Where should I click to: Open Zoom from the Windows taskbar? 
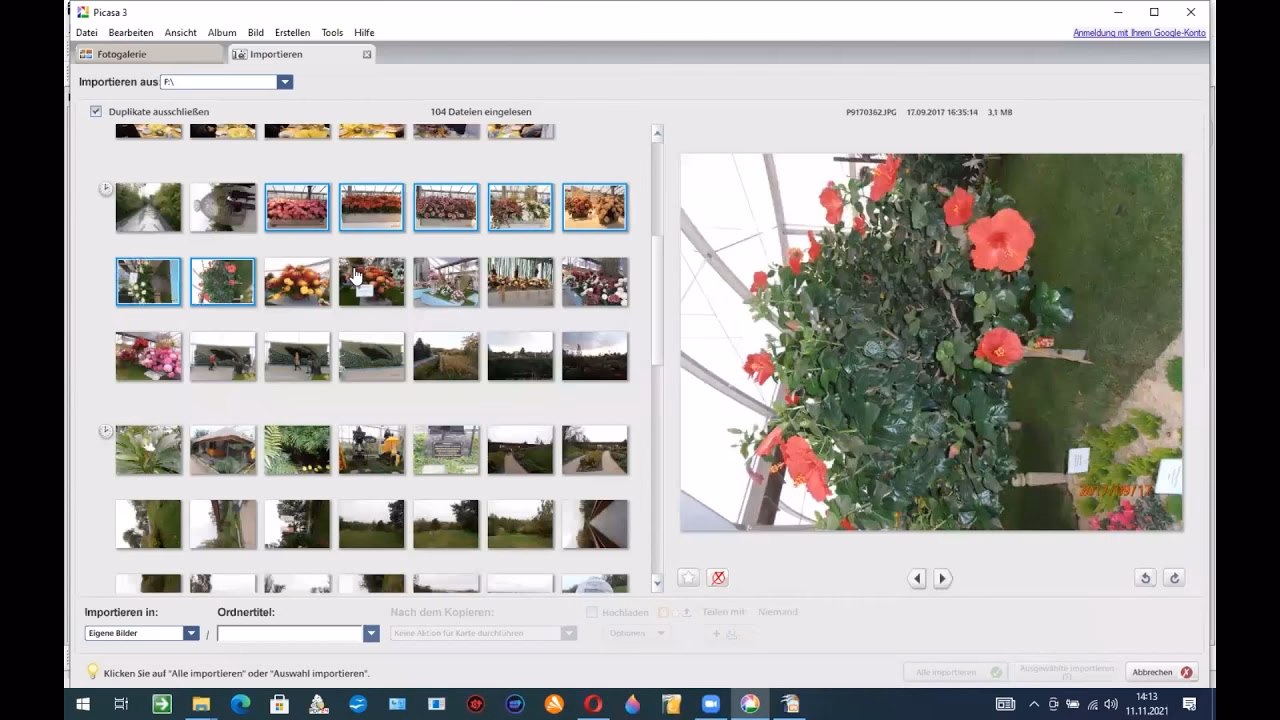pyautogui.click(x=710, y=704)
